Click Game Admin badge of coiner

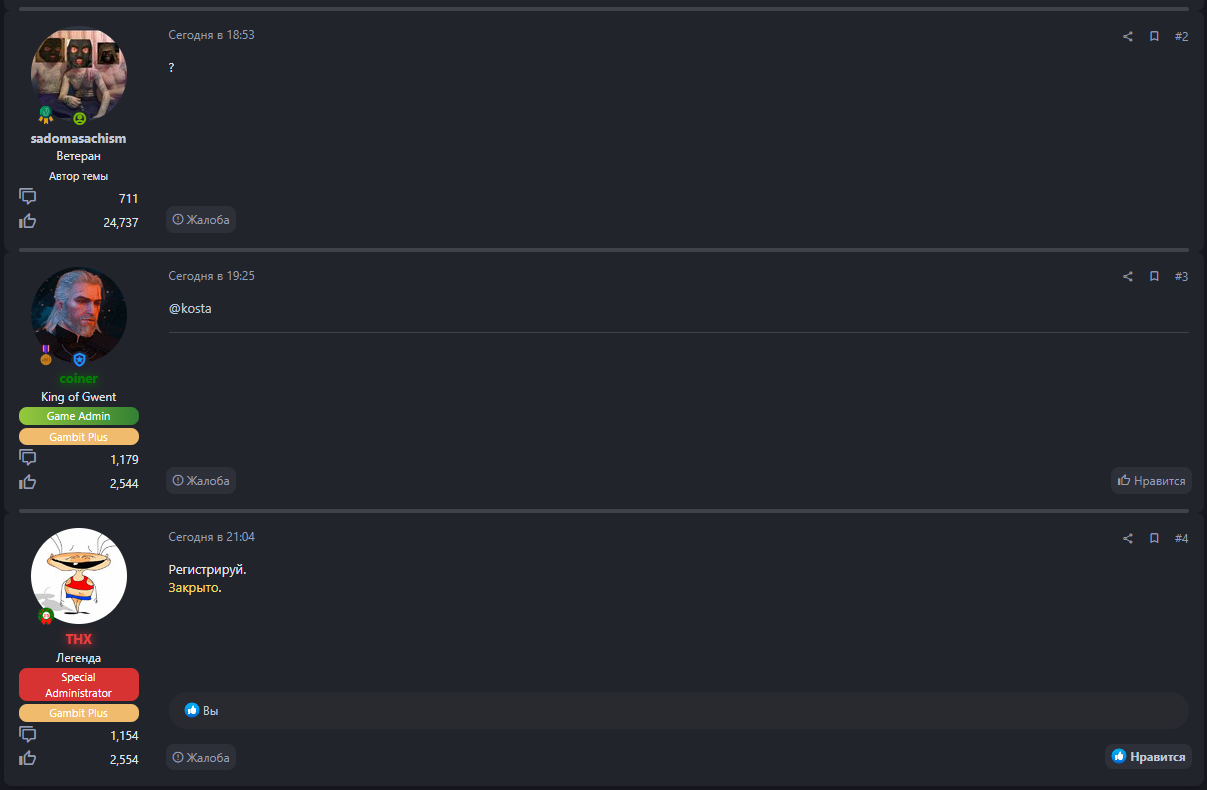(x=79, y=416)
